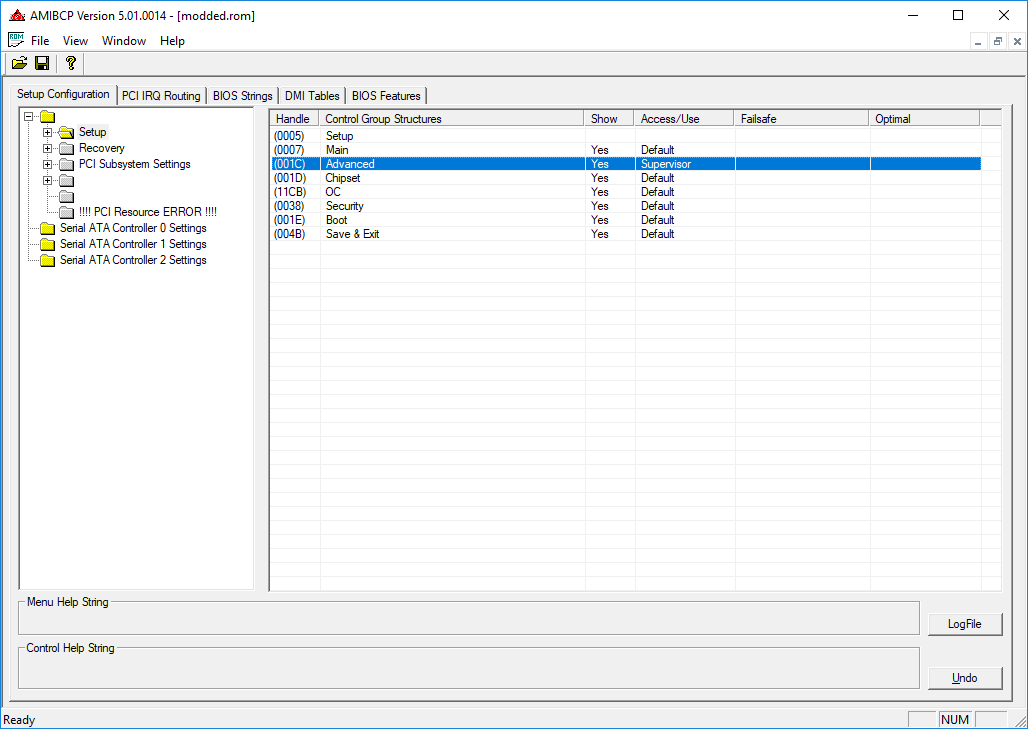The image size is (1028, 729).
Task: Click the Optimal column header
Action: point(924,119)
